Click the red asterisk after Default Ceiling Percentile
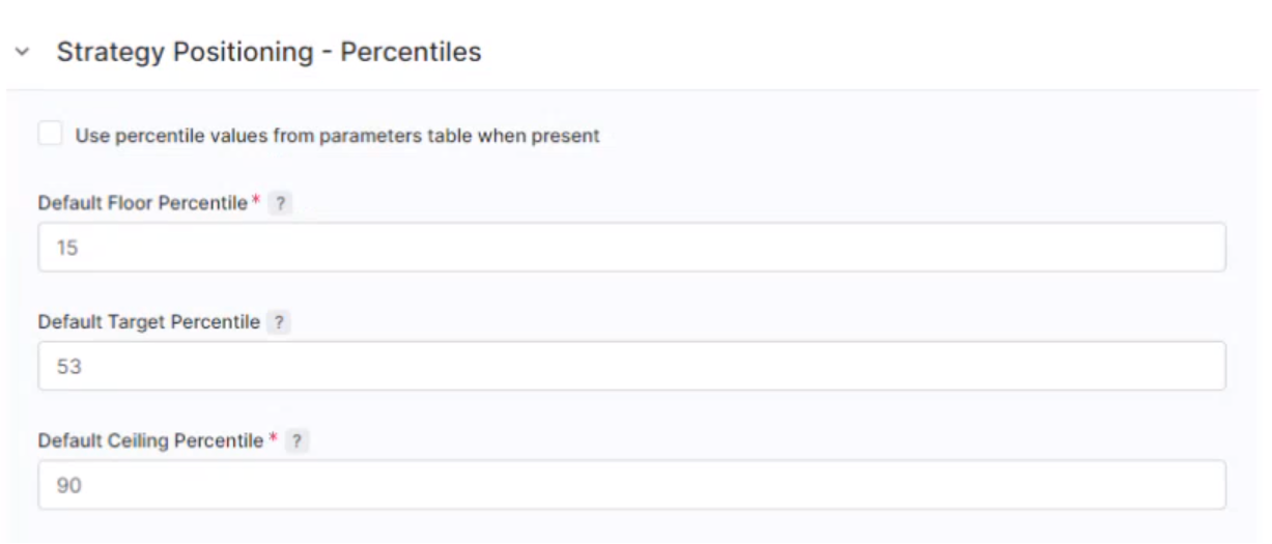Screen dimensions: 1272x544 (273, 440)
